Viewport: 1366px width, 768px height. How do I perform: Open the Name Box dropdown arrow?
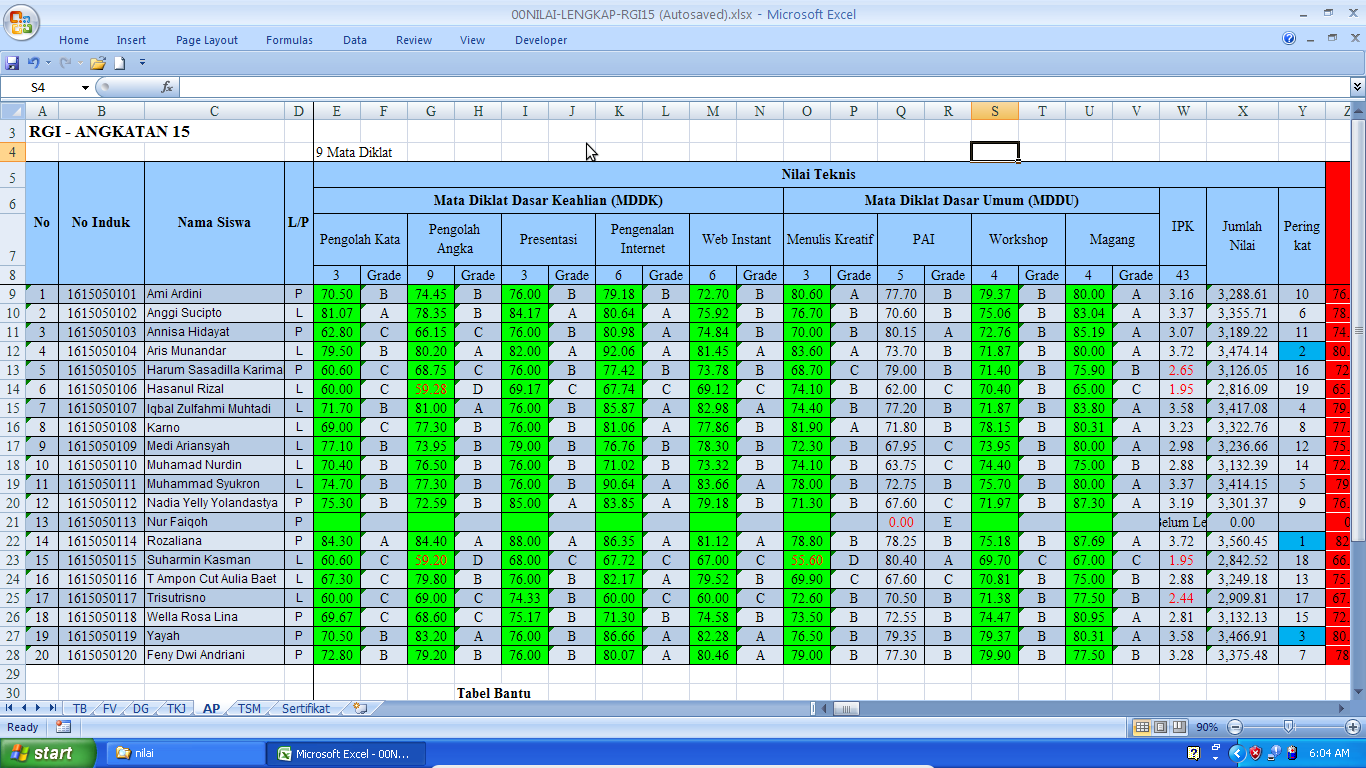[85, 88]
